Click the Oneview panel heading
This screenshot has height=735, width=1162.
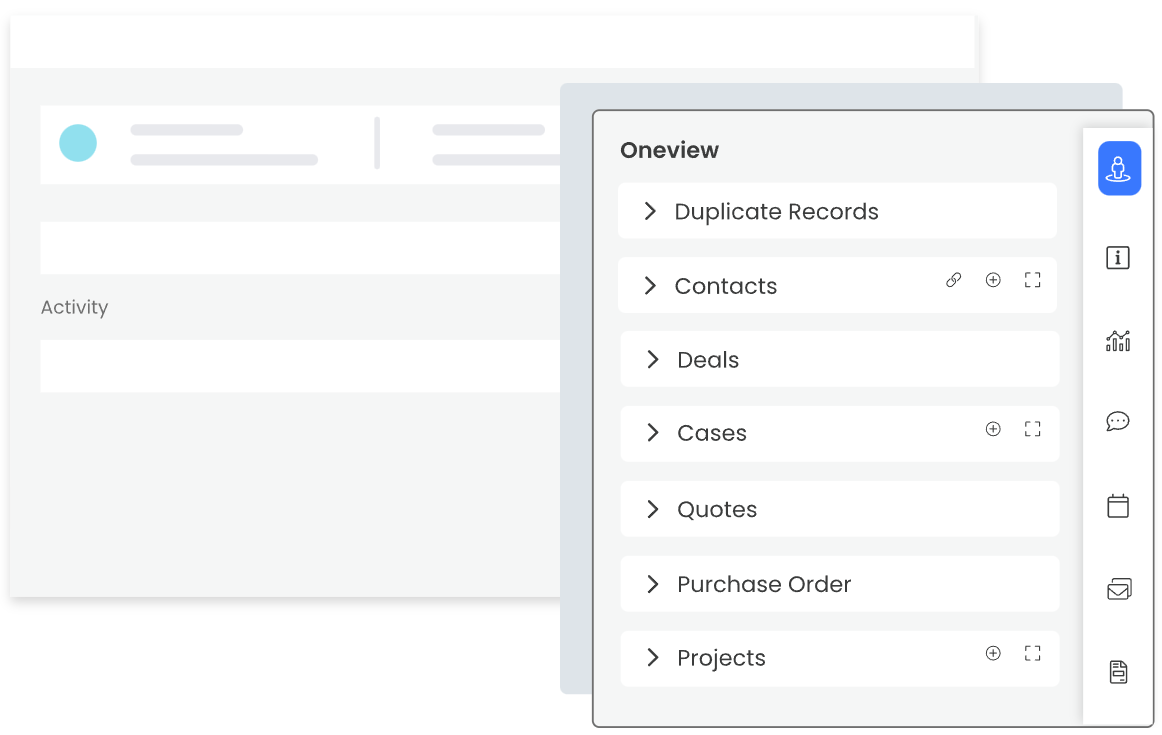669,150
